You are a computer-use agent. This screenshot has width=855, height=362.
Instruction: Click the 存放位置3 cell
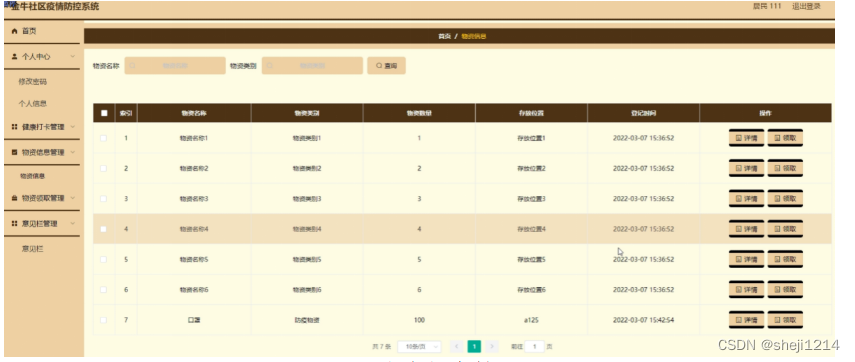(531, 199)
